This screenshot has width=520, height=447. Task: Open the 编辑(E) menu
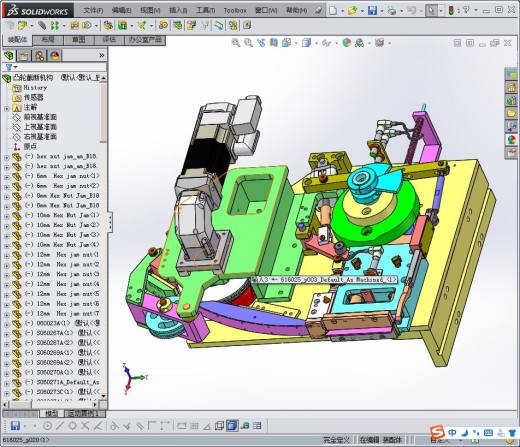click(121, 11)
